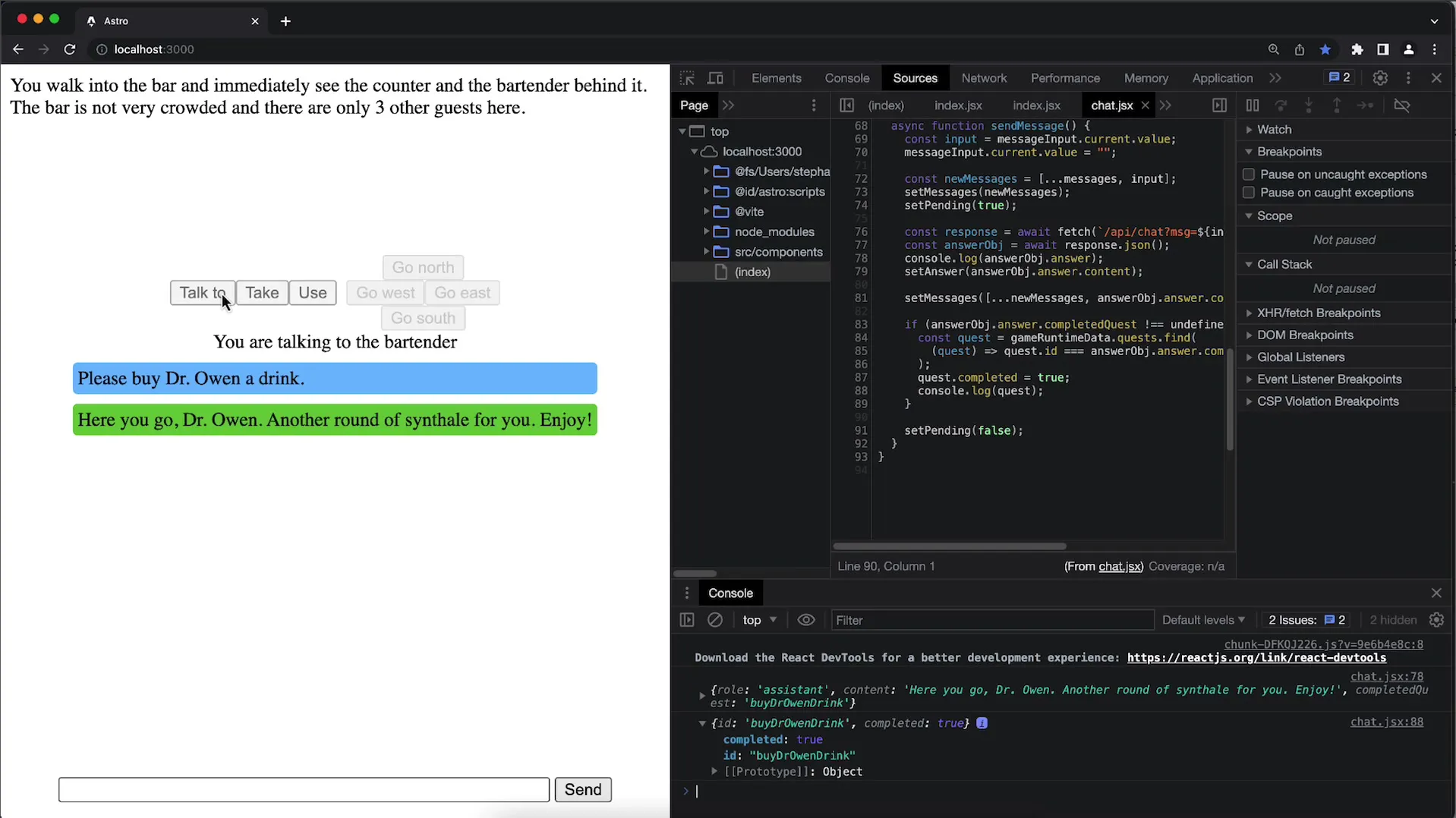Open the (index) file tab in editor
1456x818 pixels.
[x=886, y=105]
